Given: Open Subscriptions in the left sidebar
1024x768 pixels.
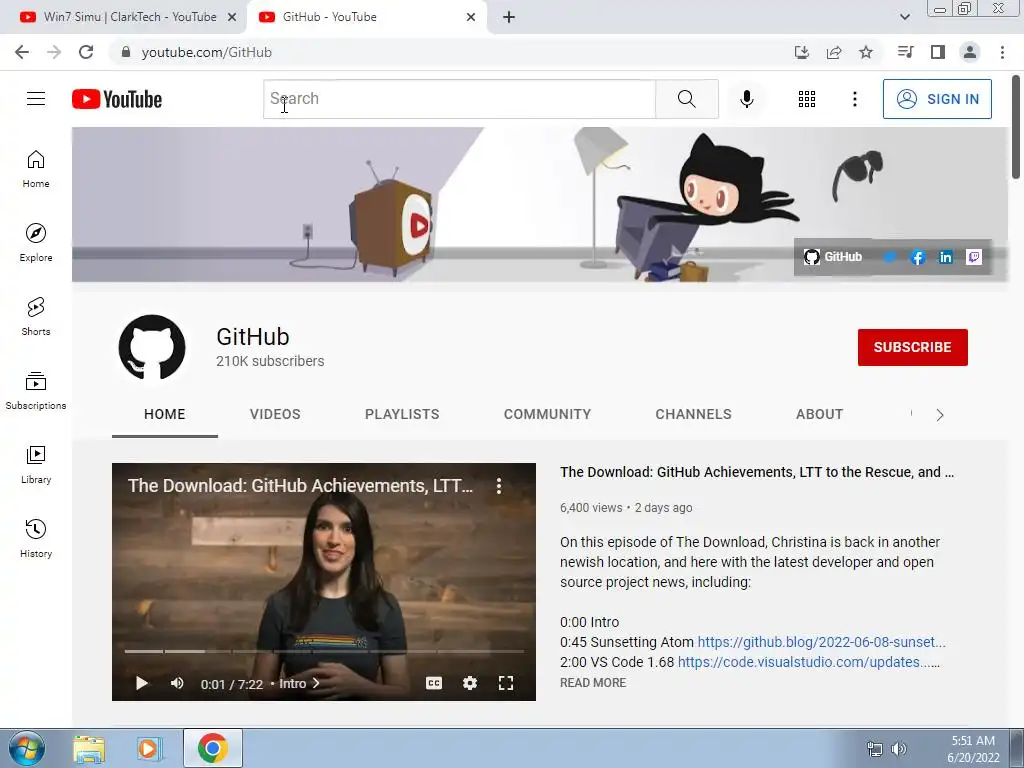Looking at the screenshot, I should tap(36, 391).
